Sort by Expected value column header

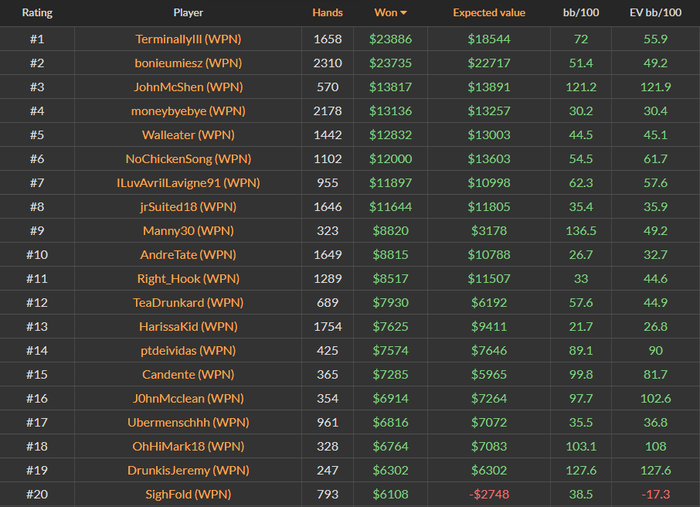click(x=489, y=13)
